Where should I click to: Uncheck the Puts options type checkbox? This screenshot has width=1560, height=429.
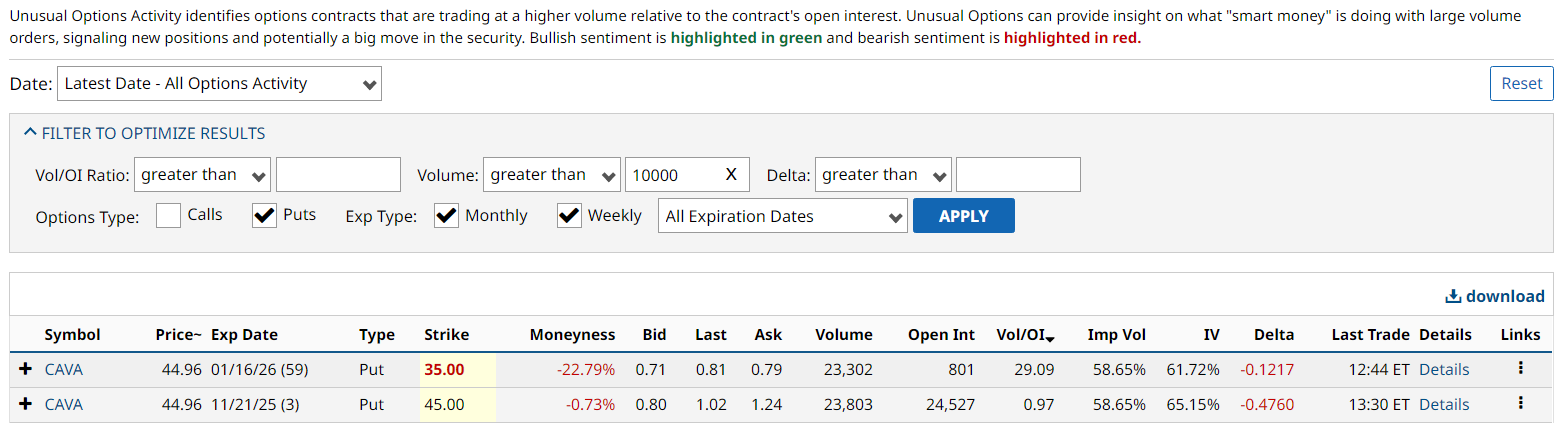(x=264, y=215)
